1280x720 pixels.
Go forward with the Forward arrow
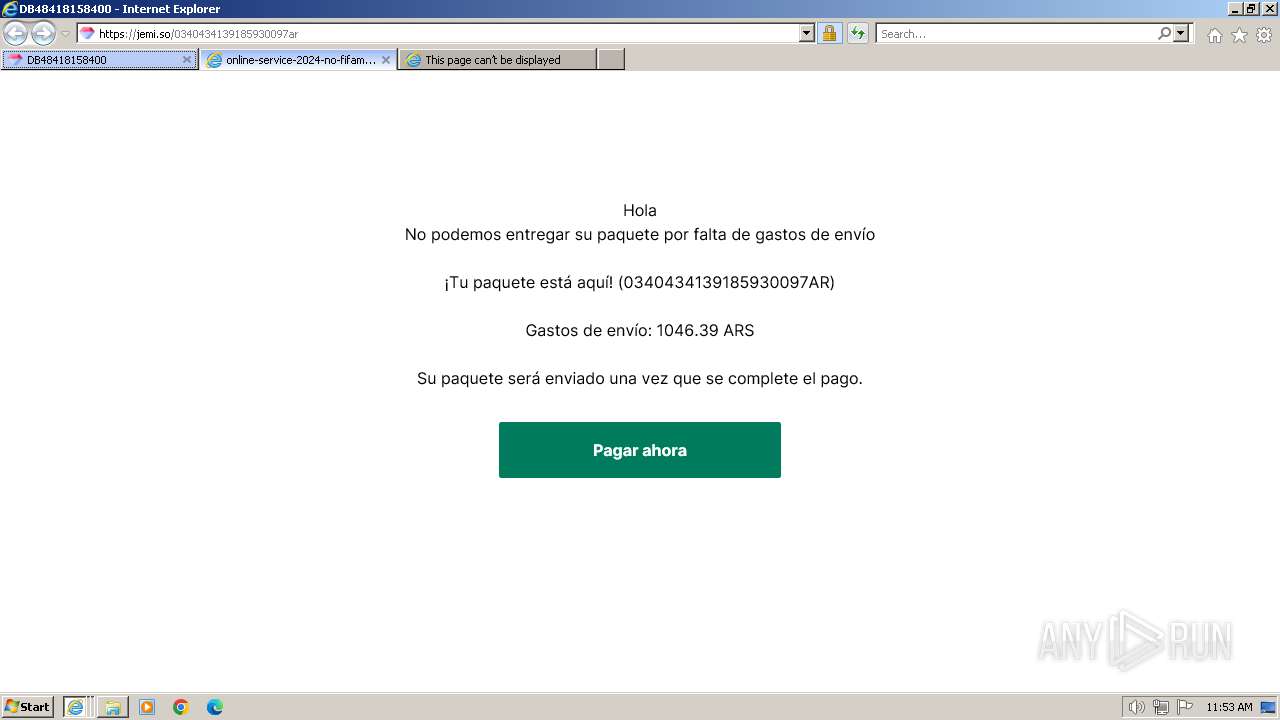pos(43,34)
